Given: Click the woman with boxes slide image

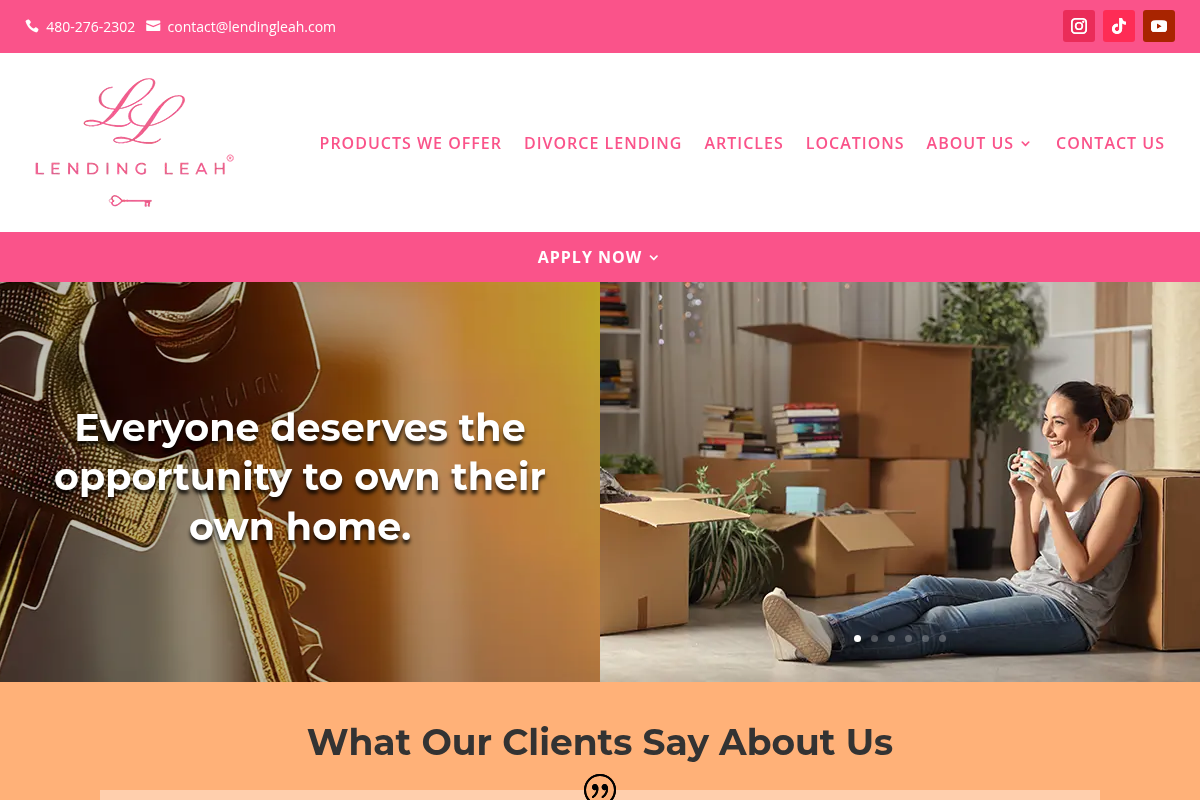Looking at the screenshot, I should click(900, 482).
